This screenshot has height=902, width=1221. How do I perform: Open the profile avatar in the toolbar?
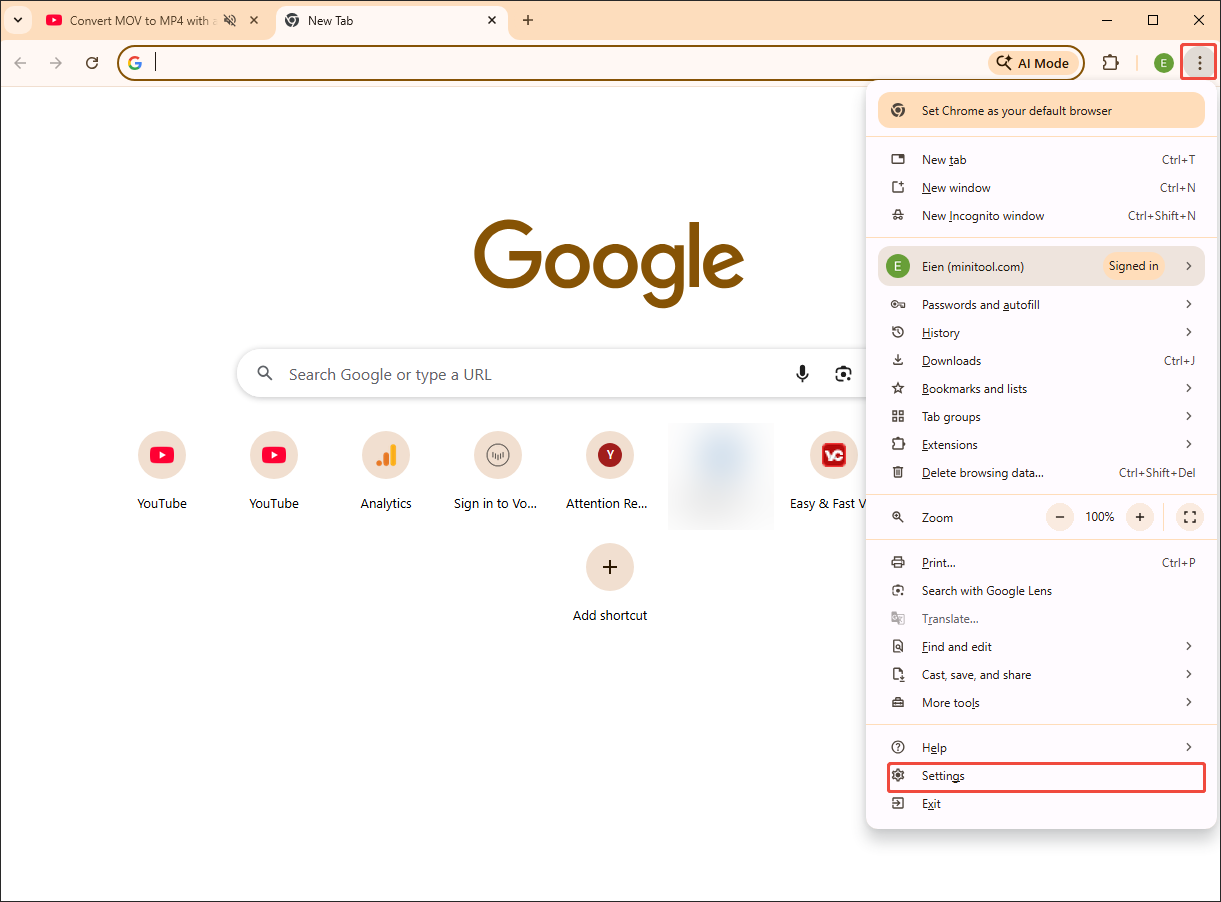[1163, 62]
